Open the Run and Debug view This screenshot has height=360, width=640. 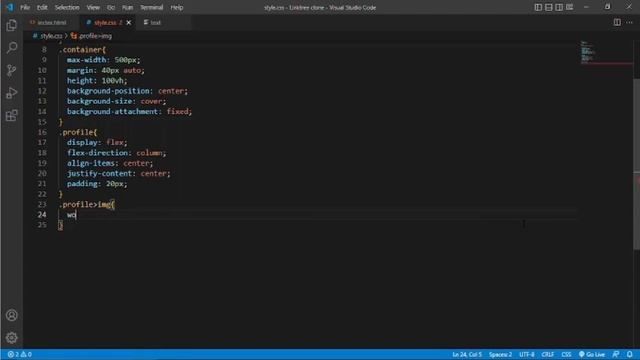pos(12,93)
